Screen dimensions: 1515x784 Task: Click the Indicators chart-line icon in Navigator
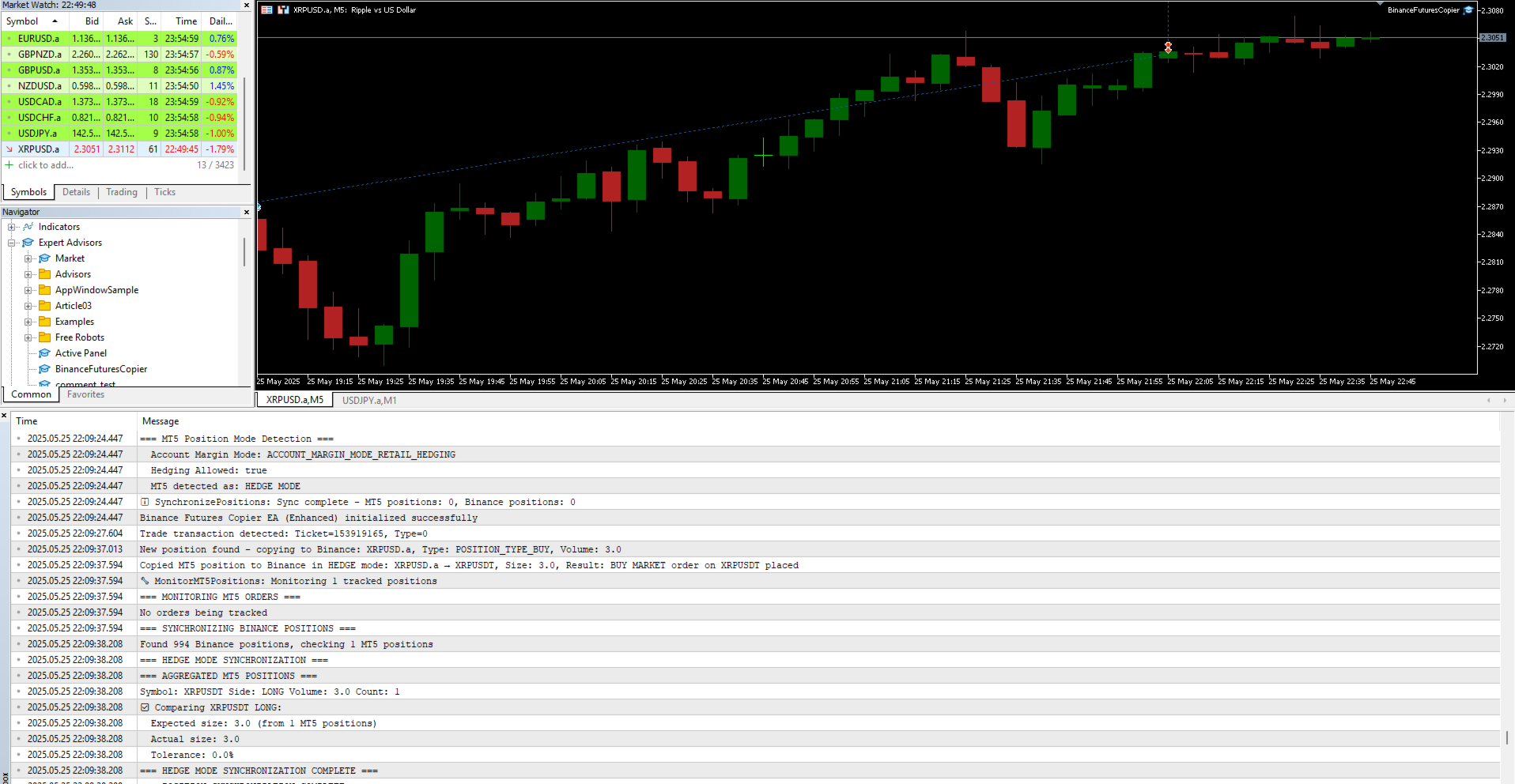(x=28, y=227)
